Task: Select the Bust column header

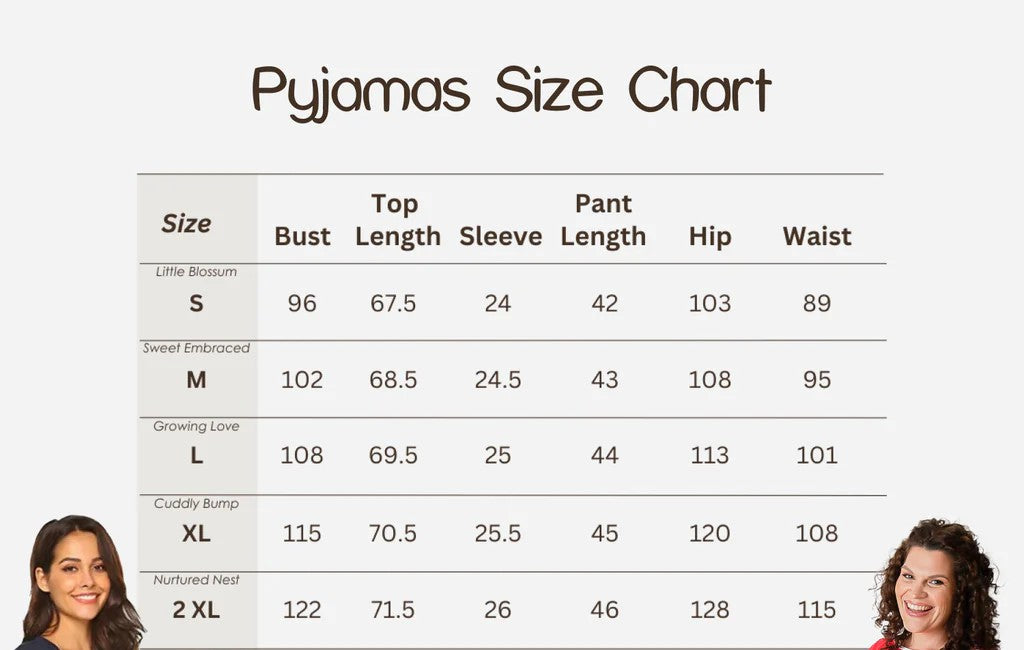Action: 302,237
